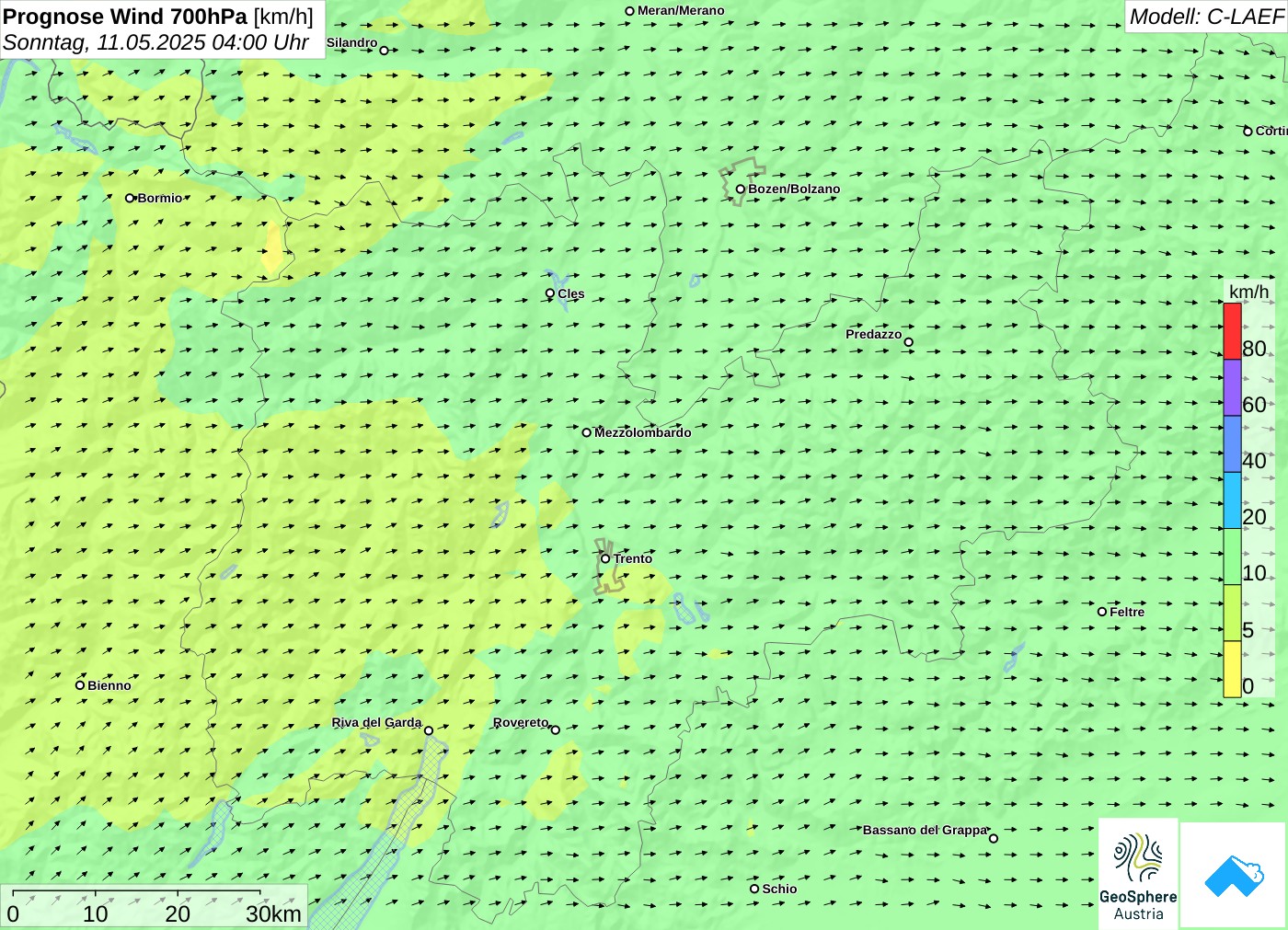Click the green 10 km/h legend swatch

(x=1232, y=556)
